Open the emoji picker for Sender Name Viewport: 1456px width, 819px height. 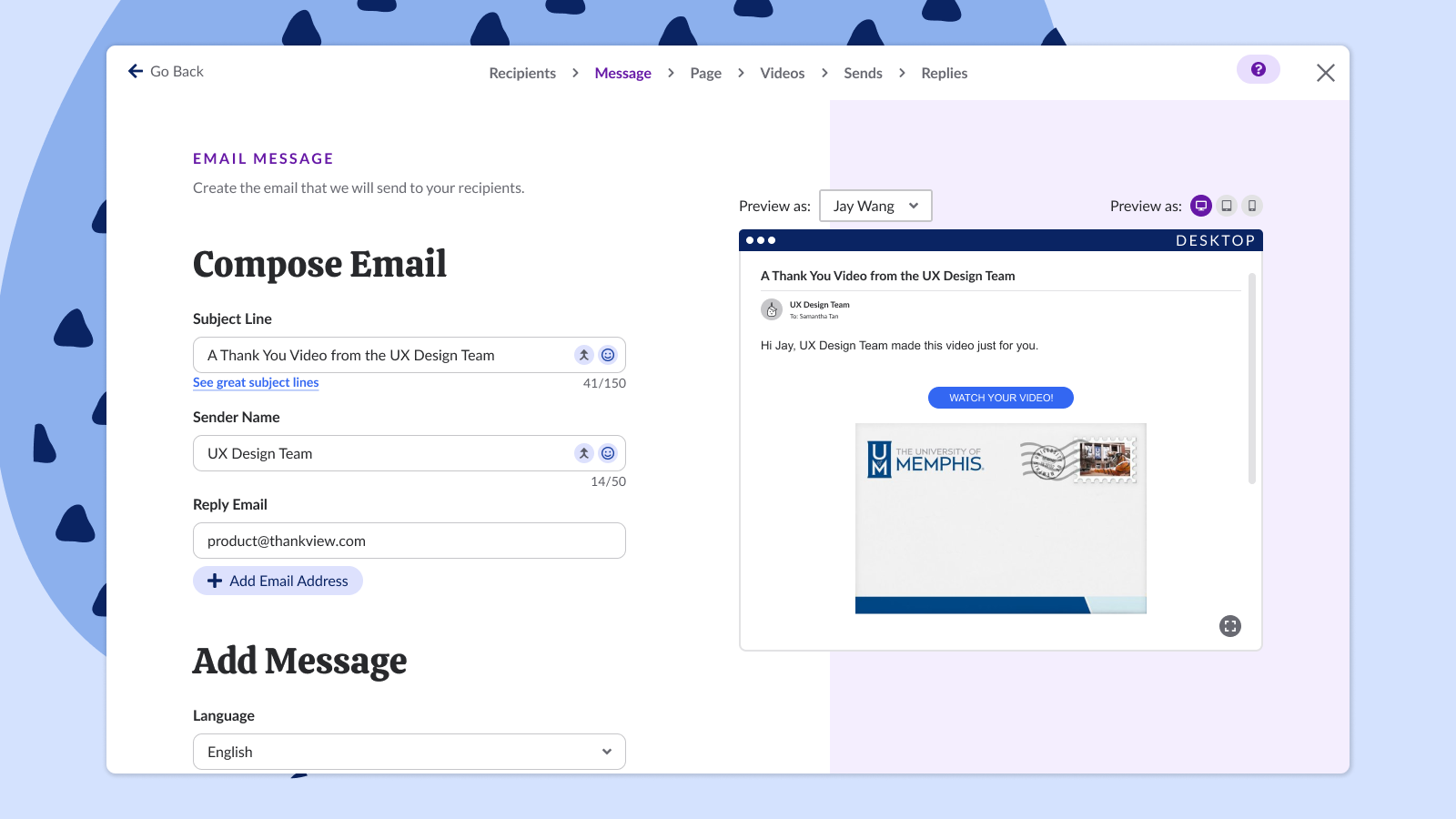click(608, 452)
